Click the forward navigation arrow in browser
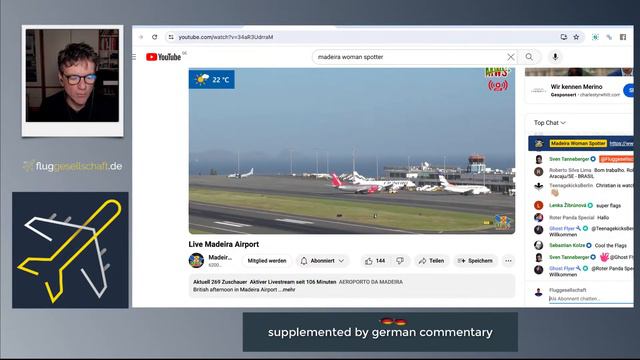 pyautogui.click(x=141, y=37)
